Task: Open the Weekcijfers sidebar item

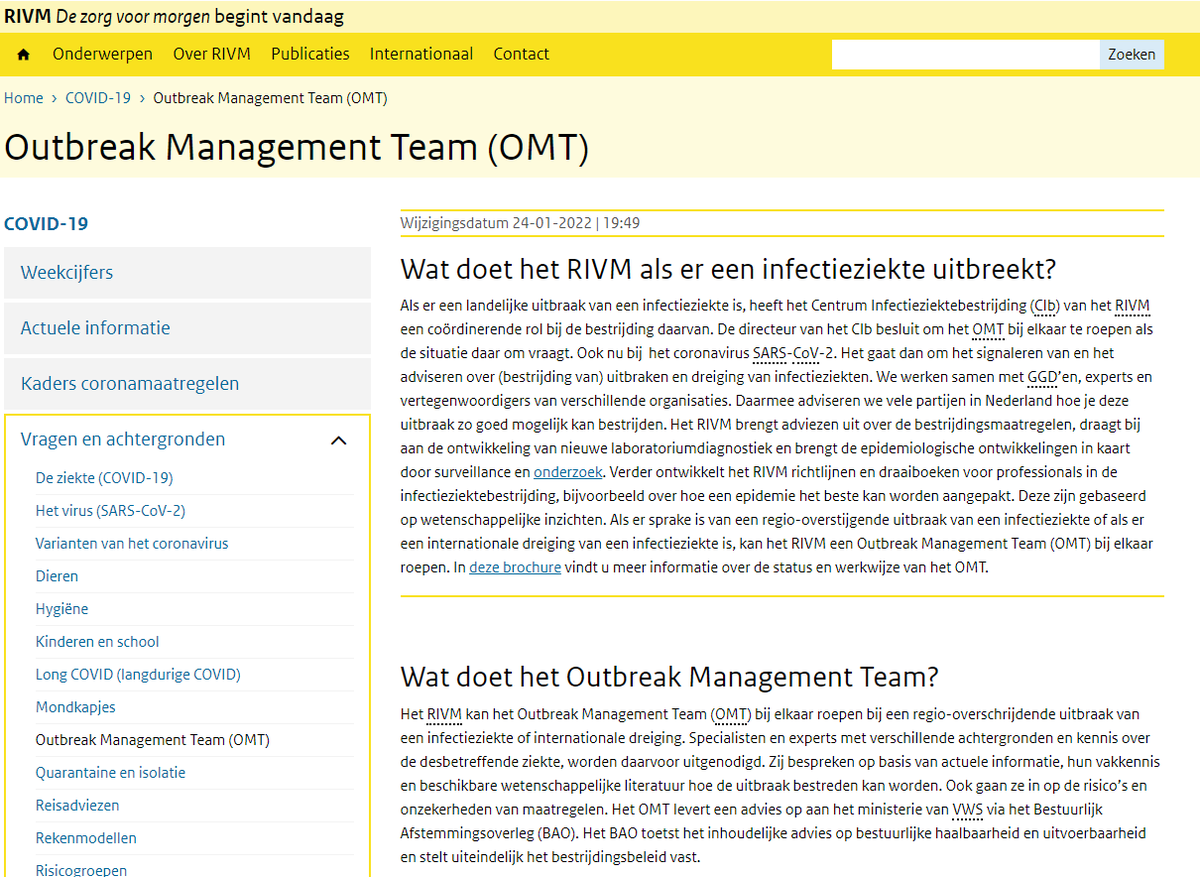Action: pos(187,272)
